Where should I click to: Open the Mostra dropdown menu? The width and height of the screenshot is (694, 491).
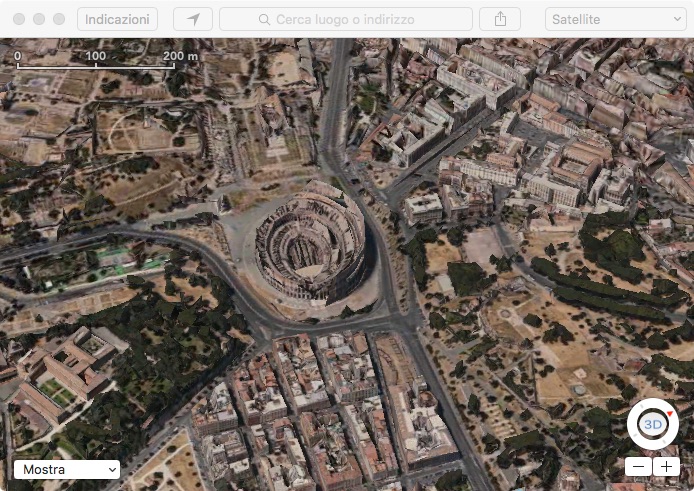(66, 469)
